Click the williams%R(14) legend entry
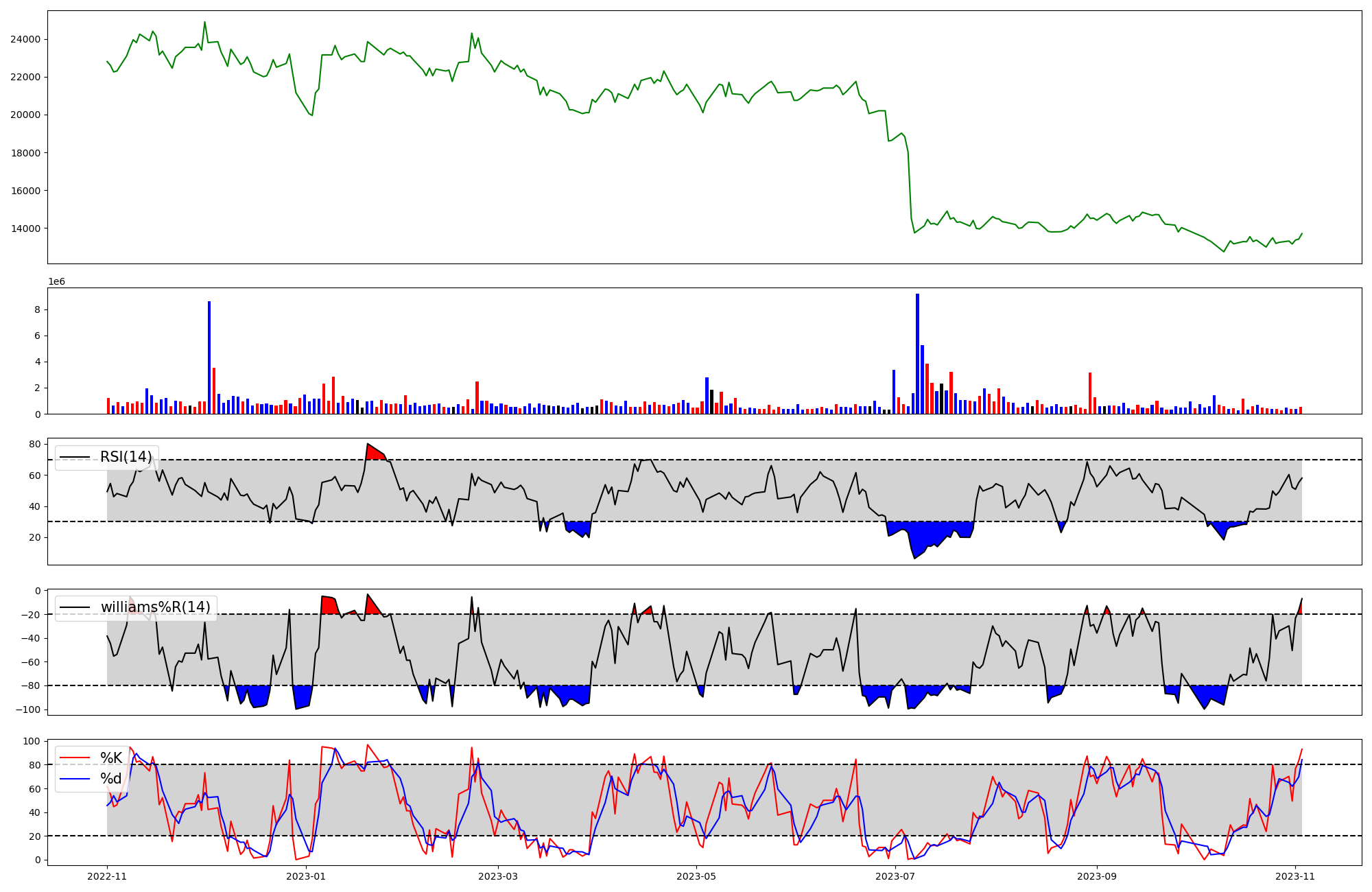Viewport: 1372px width, 892px height. [155, 607]
